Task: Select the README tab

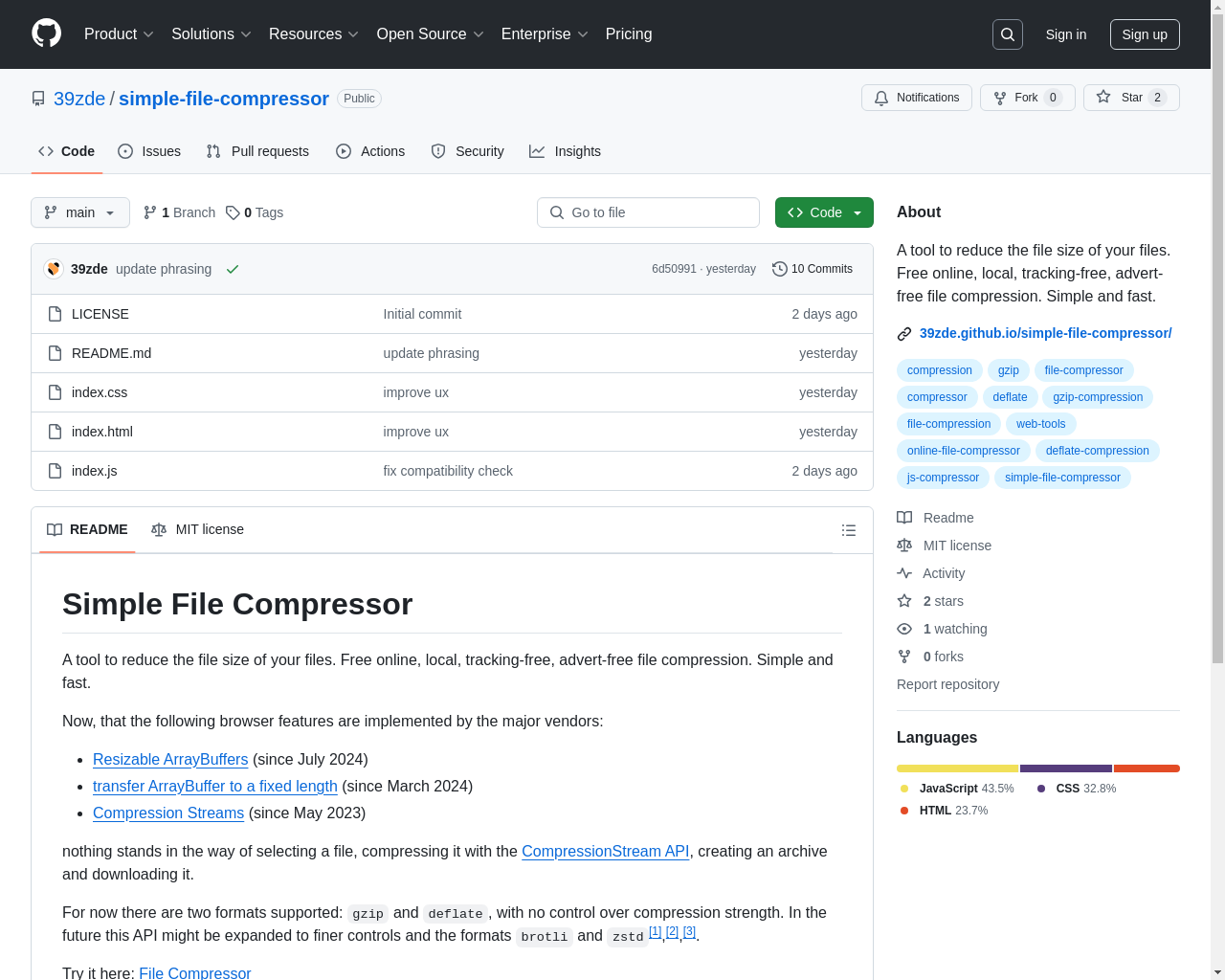Action: click(87, 529)
